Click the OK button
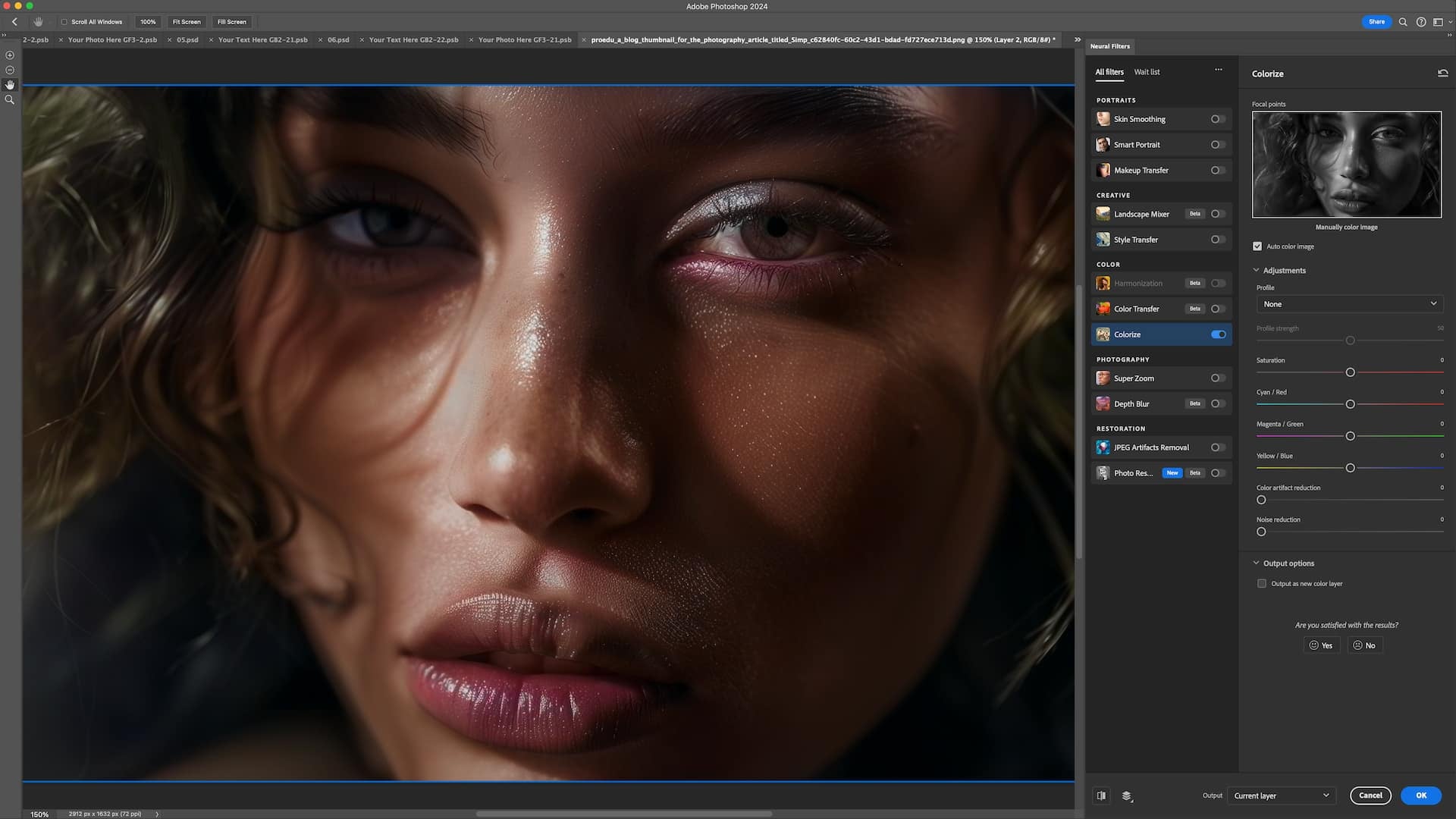The height and width of the screenshot is (819, 1456). click(x=1420, y=795)
